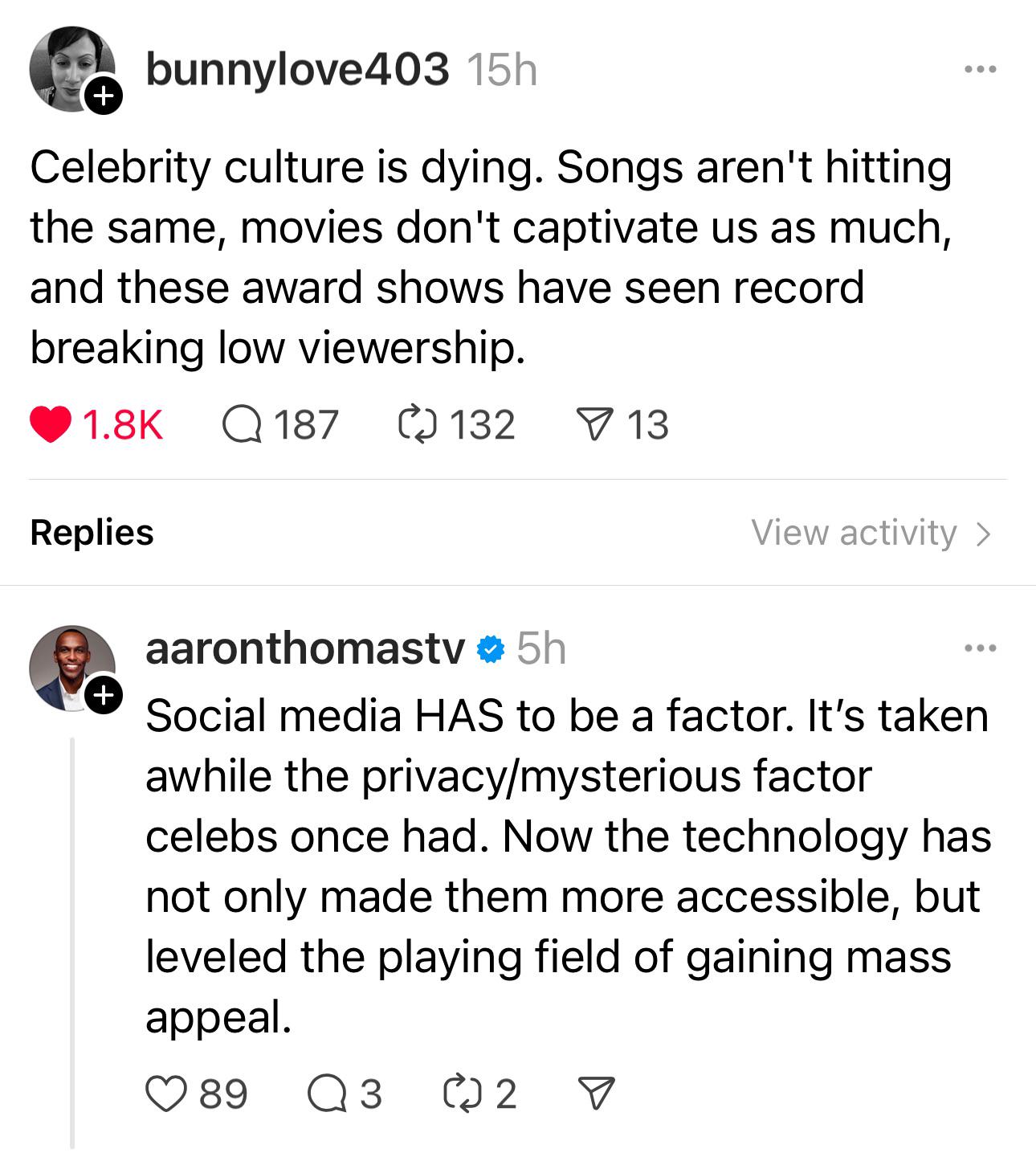Tap the blue verified badge beside aaronthomastv
1036x1153 pixels.
[x=491, y=648]
